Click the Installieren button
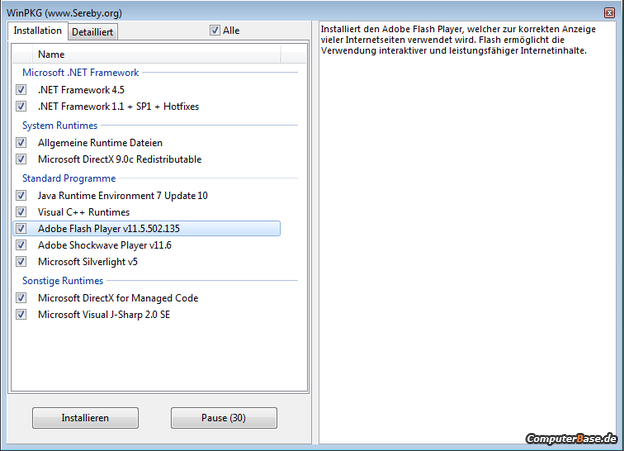Viewport: 624px width, 451px height. (x=85, y=418)
